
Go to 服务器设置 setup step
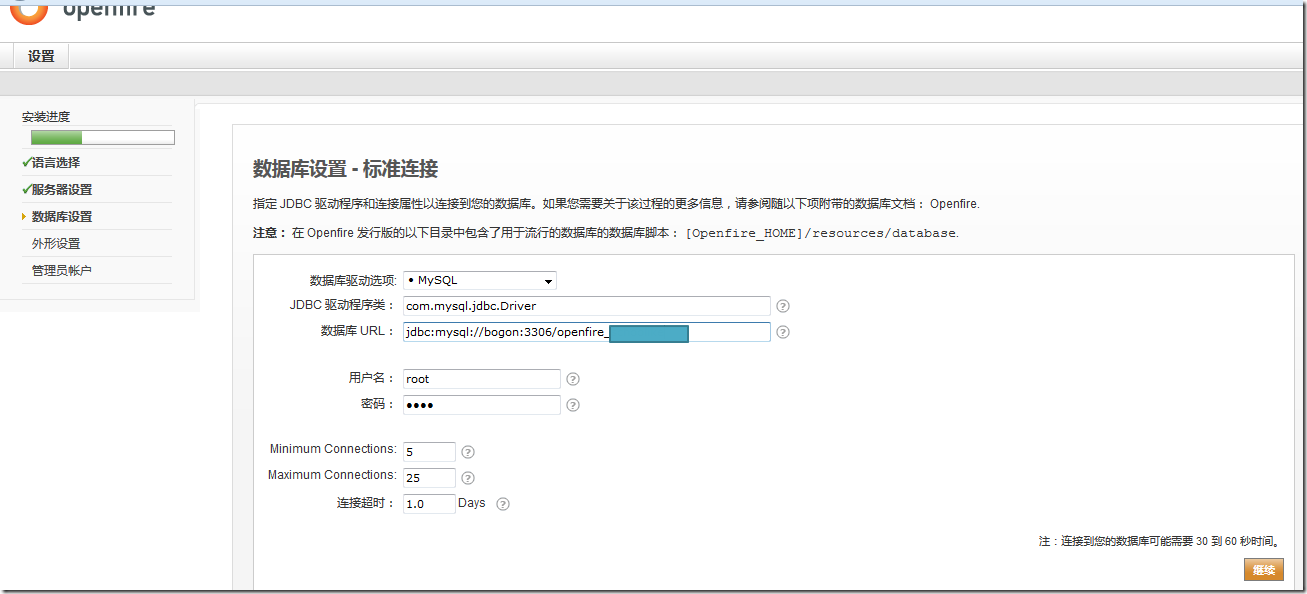click(62, 189)
